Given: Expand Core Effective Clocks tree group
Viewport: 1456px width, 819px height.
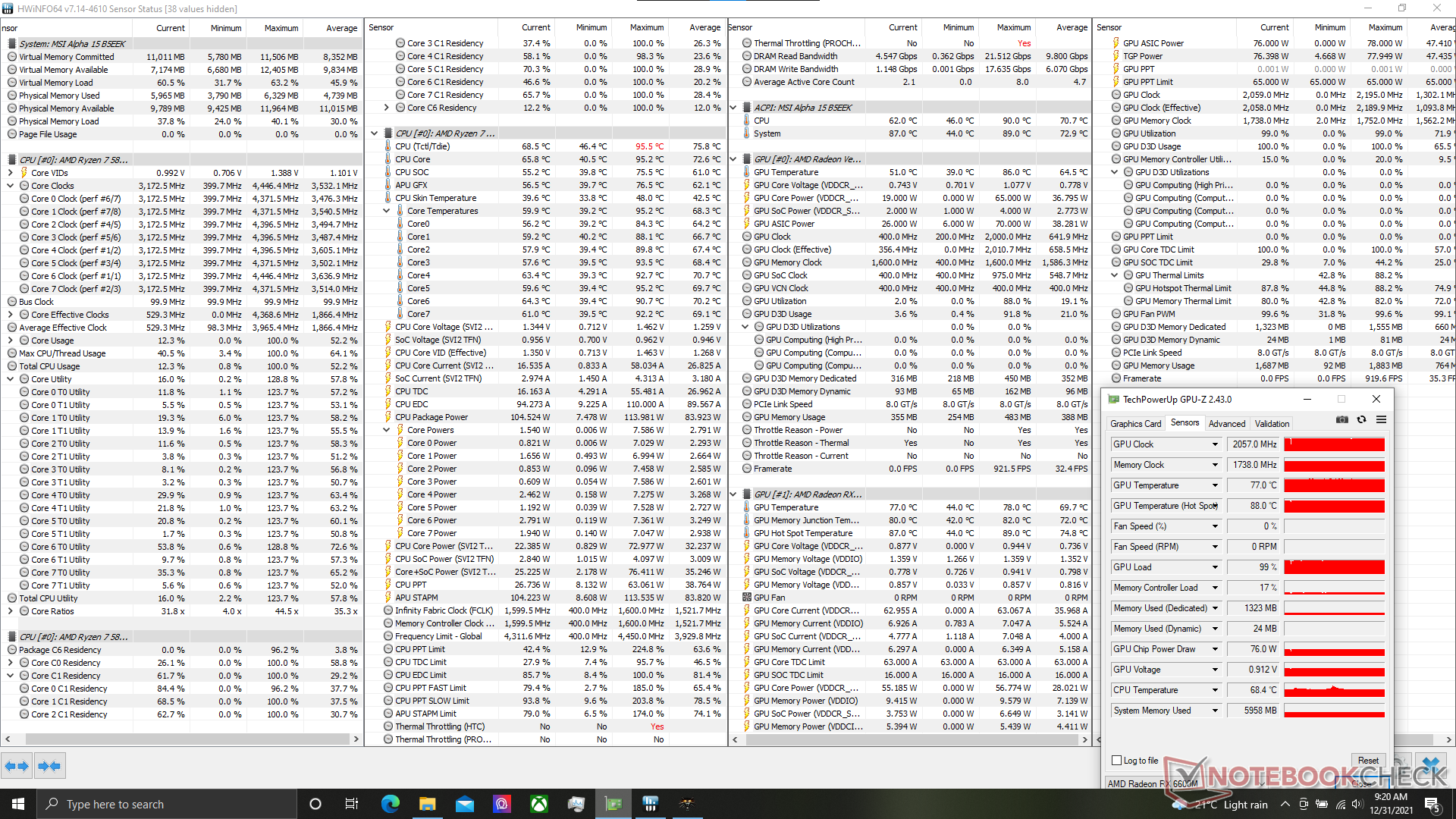Looking at the screenshot, I should point(11,315).
